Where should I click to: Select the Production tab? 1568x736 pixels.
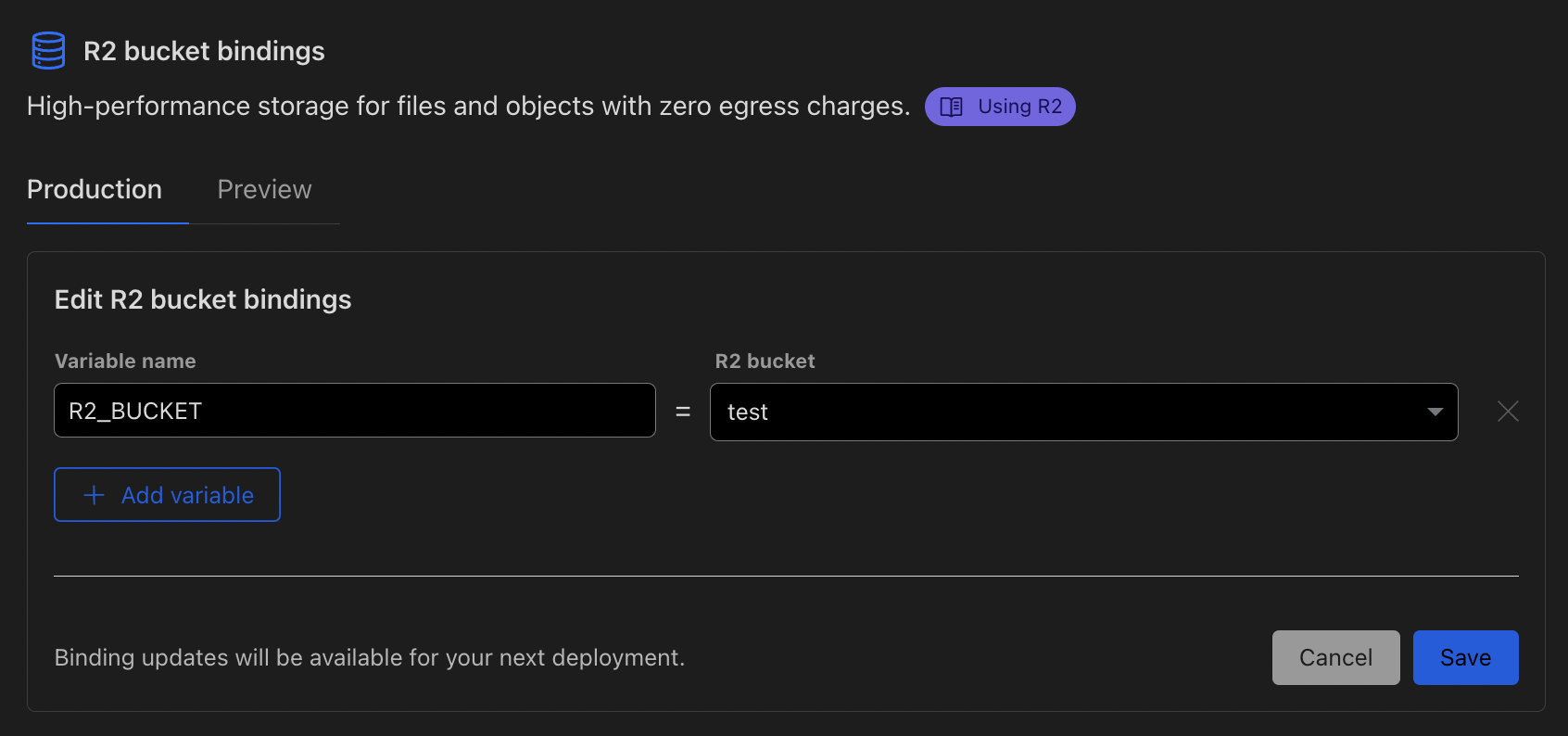(x=95, y=190)
